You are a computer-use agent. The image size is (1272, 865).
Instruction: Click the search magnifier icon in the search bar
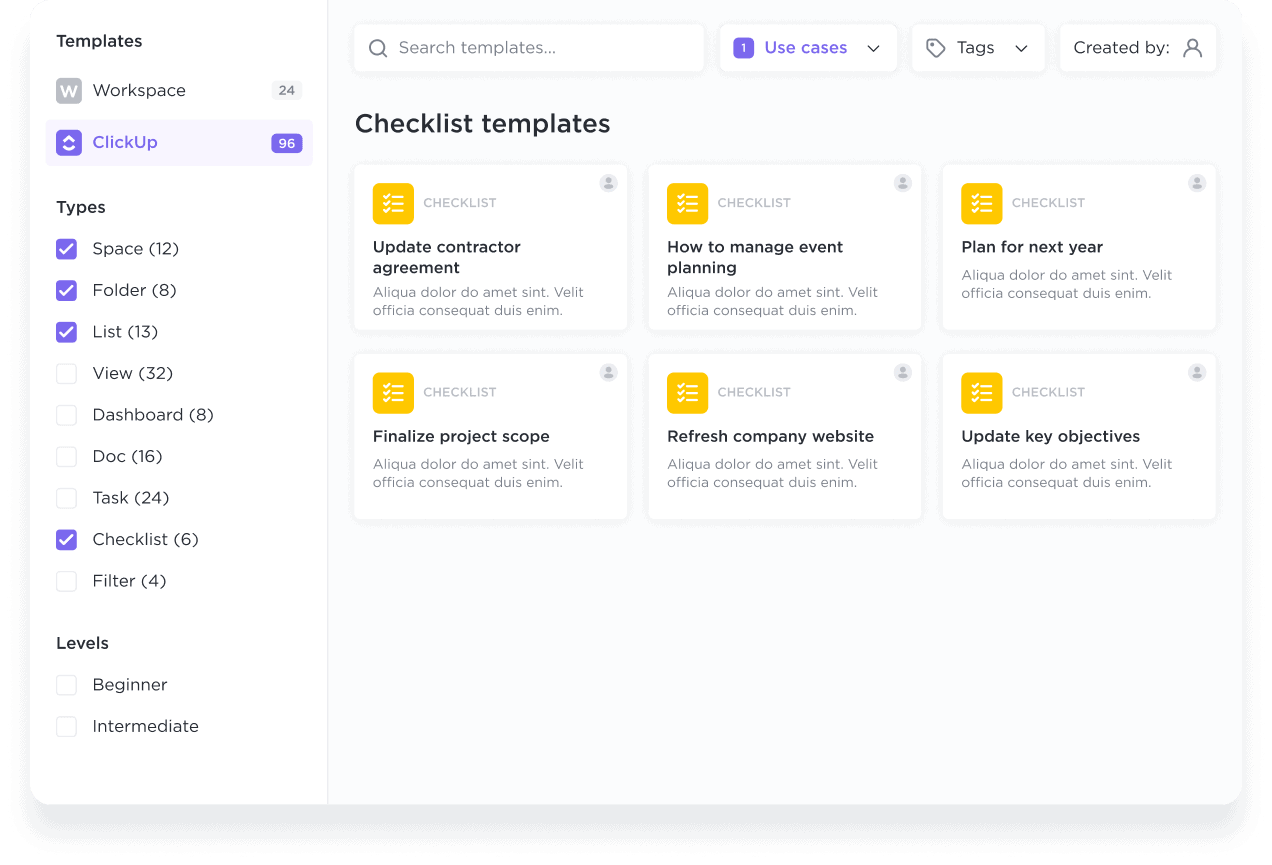pyautogui.click(x=377, y=47)
